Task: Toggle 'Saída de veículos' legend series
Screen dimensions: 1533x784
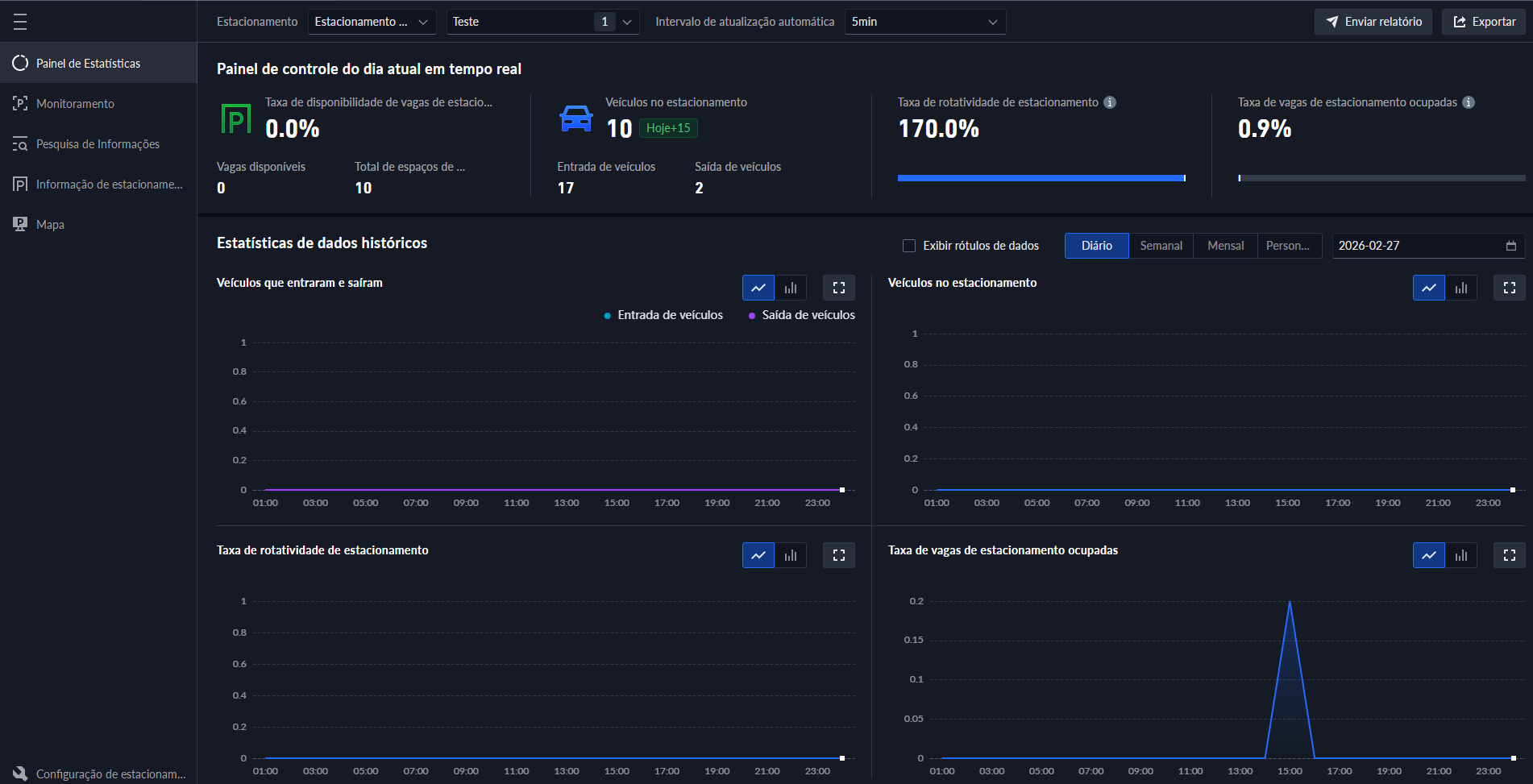Action: point(802,315)
